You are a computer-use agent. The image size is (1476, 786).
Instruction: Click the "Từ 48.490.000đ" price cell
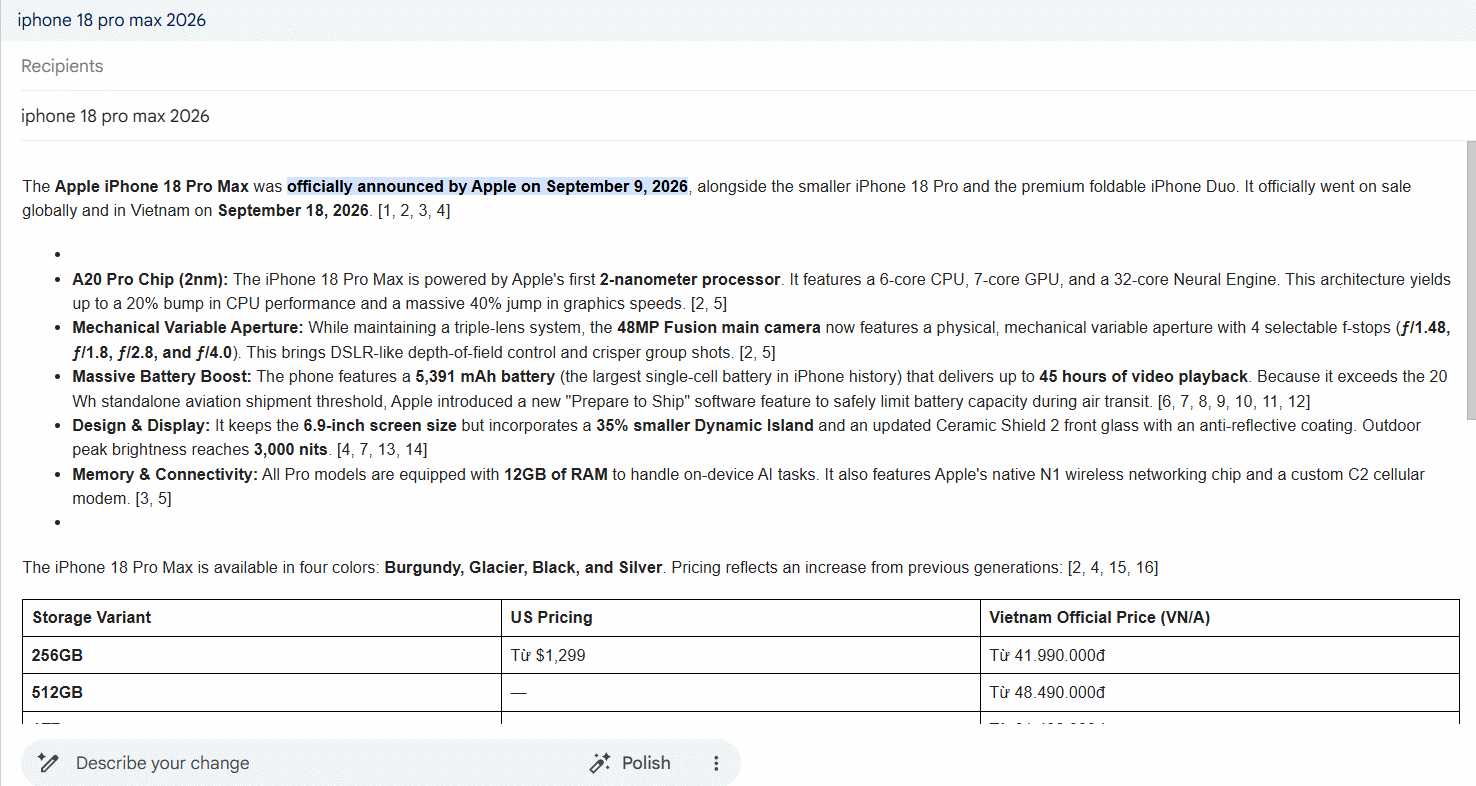[x=1219, y=692]
